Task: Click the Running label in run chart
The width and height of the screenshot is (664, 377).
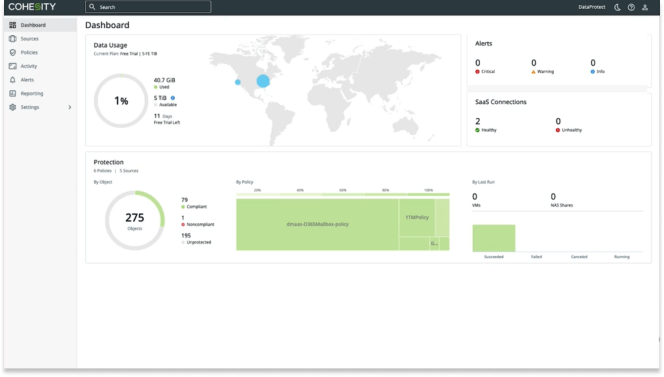Action: click(x=622, y=257)
